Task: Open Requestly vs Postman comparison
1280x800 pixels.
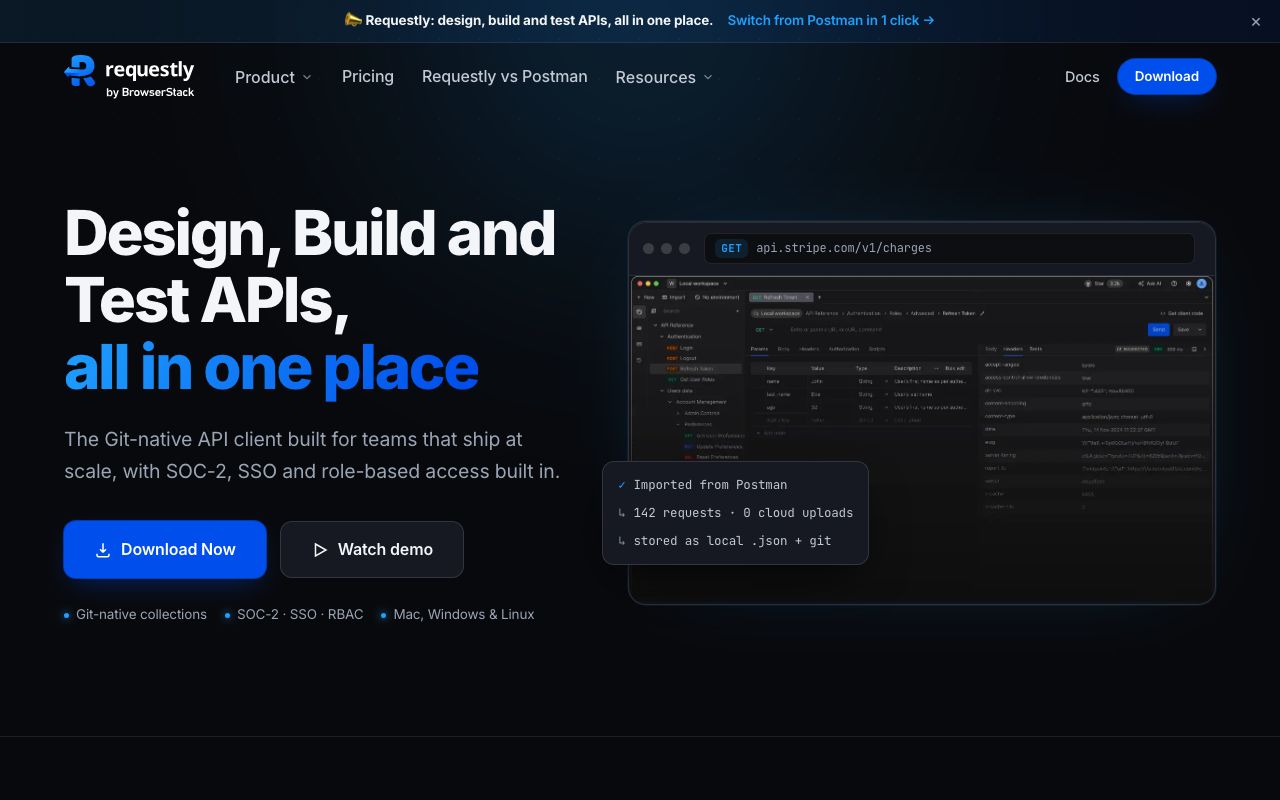Action: click(505, 76)
